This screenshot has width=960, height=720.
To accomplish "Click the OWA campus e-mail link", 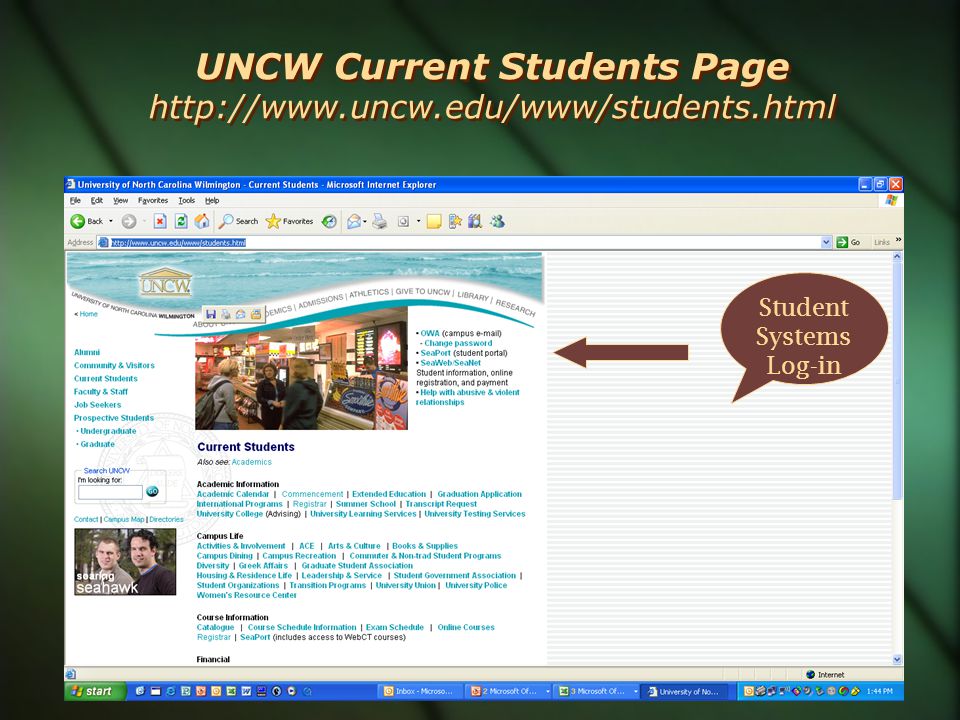I will click(430, 334).
